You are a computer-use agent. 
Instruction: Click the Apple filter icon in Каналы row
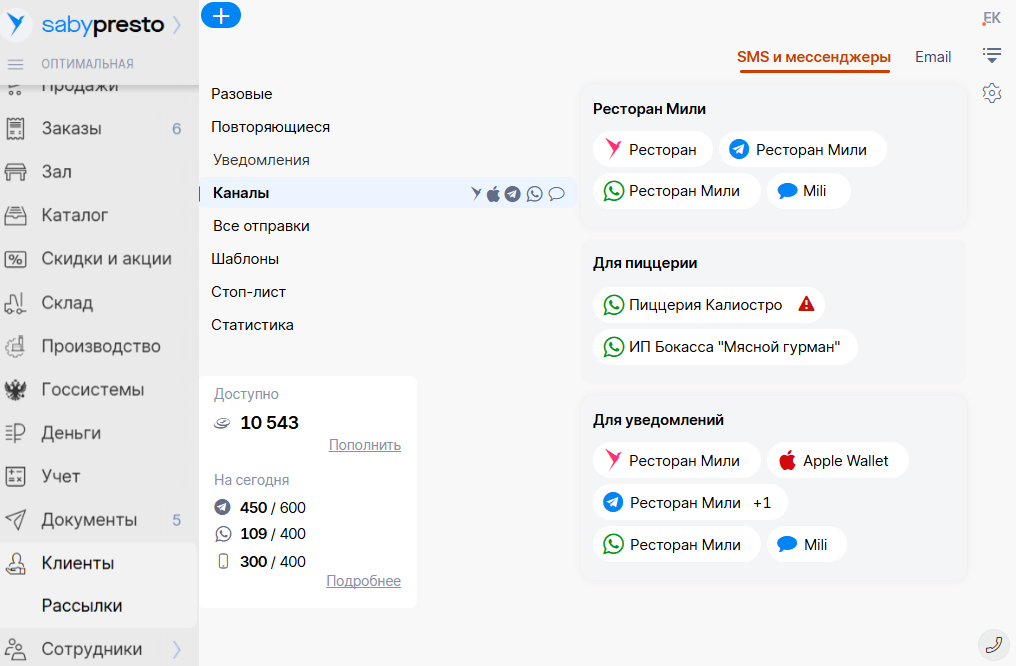(493, 194)
